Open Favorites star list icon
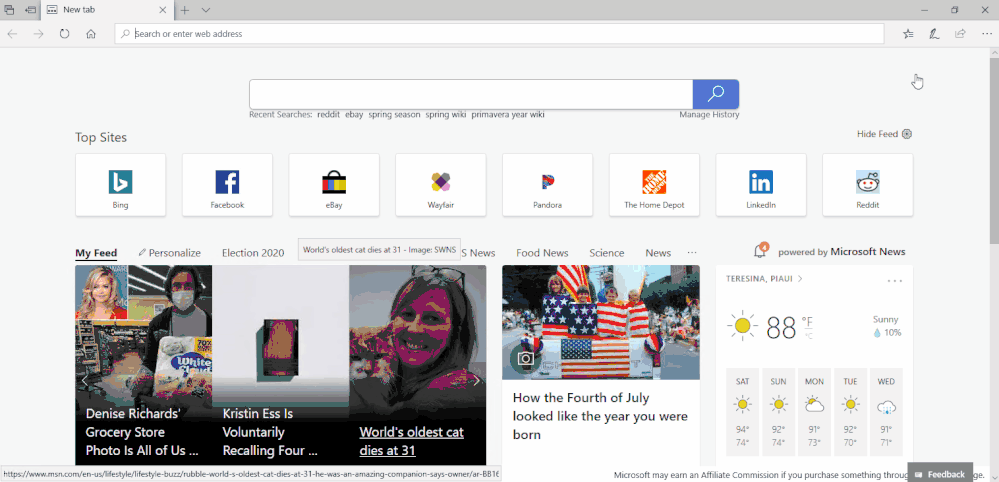The height and width of the screenshot is (482, 999). pos(909,34)
